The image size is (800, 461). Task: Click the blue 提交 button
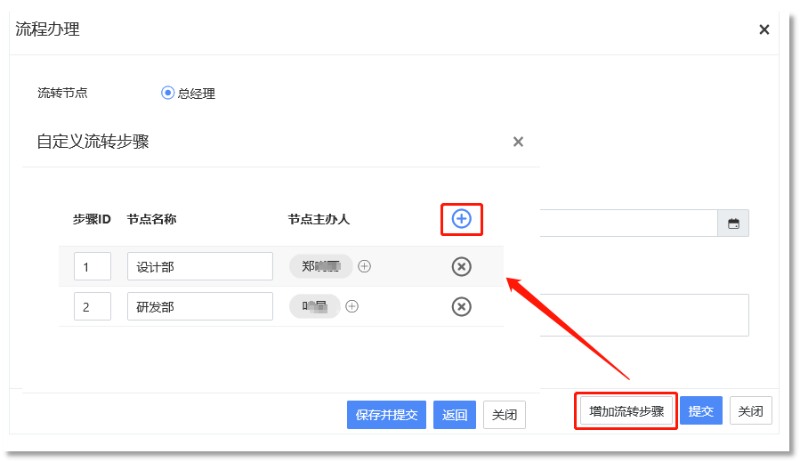pos(701,411)
